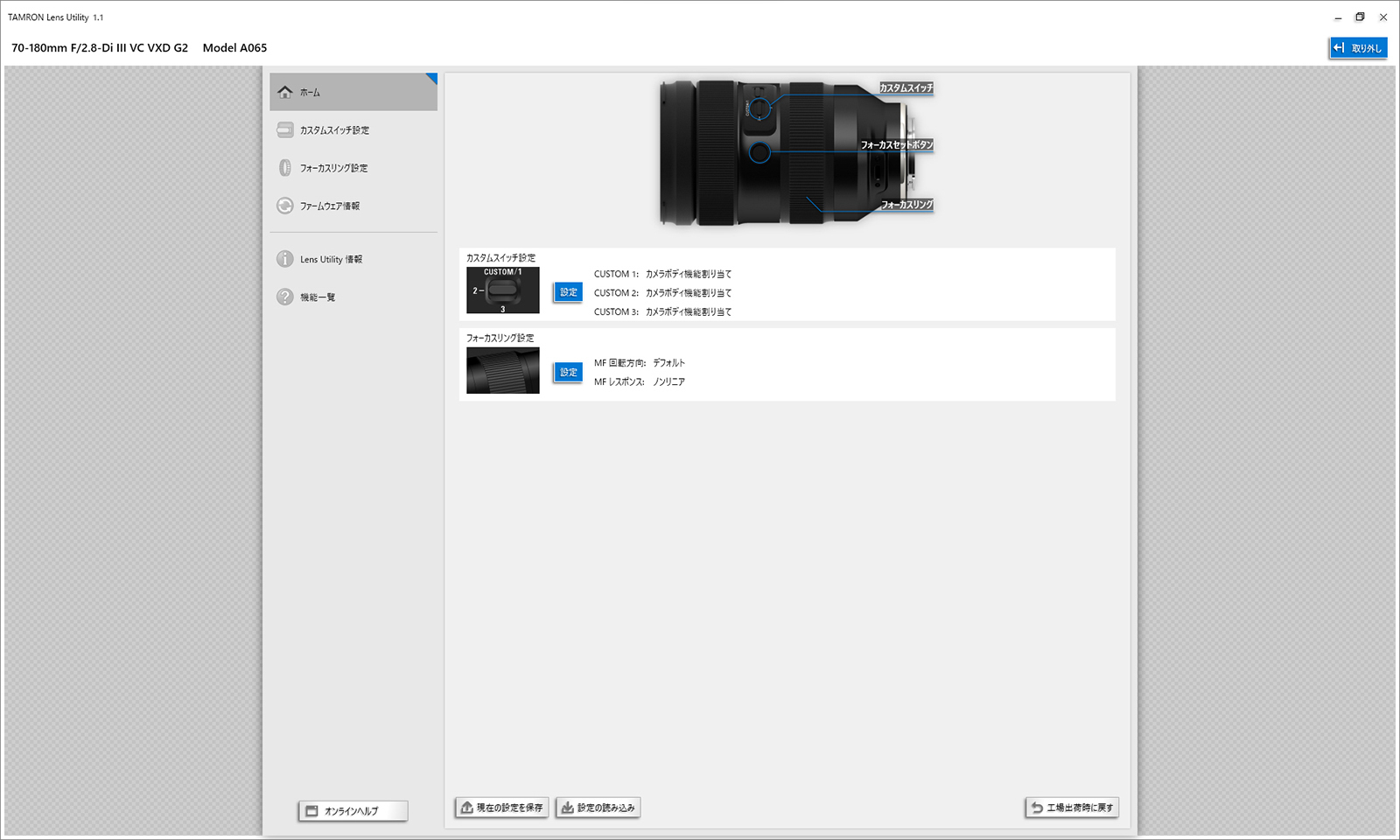This screenshot has height=840, width=1400.
Task: Open the カスタムスイッチ設定 page from sidebar
Action: coord(336,129)
